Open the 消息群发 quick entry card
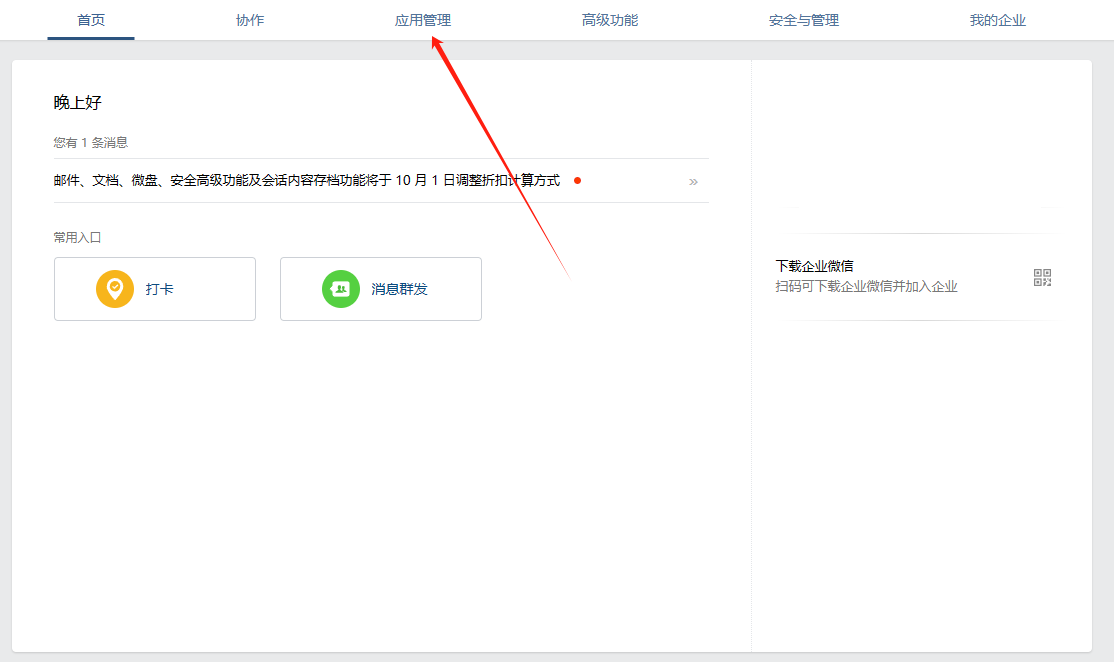 380,289
